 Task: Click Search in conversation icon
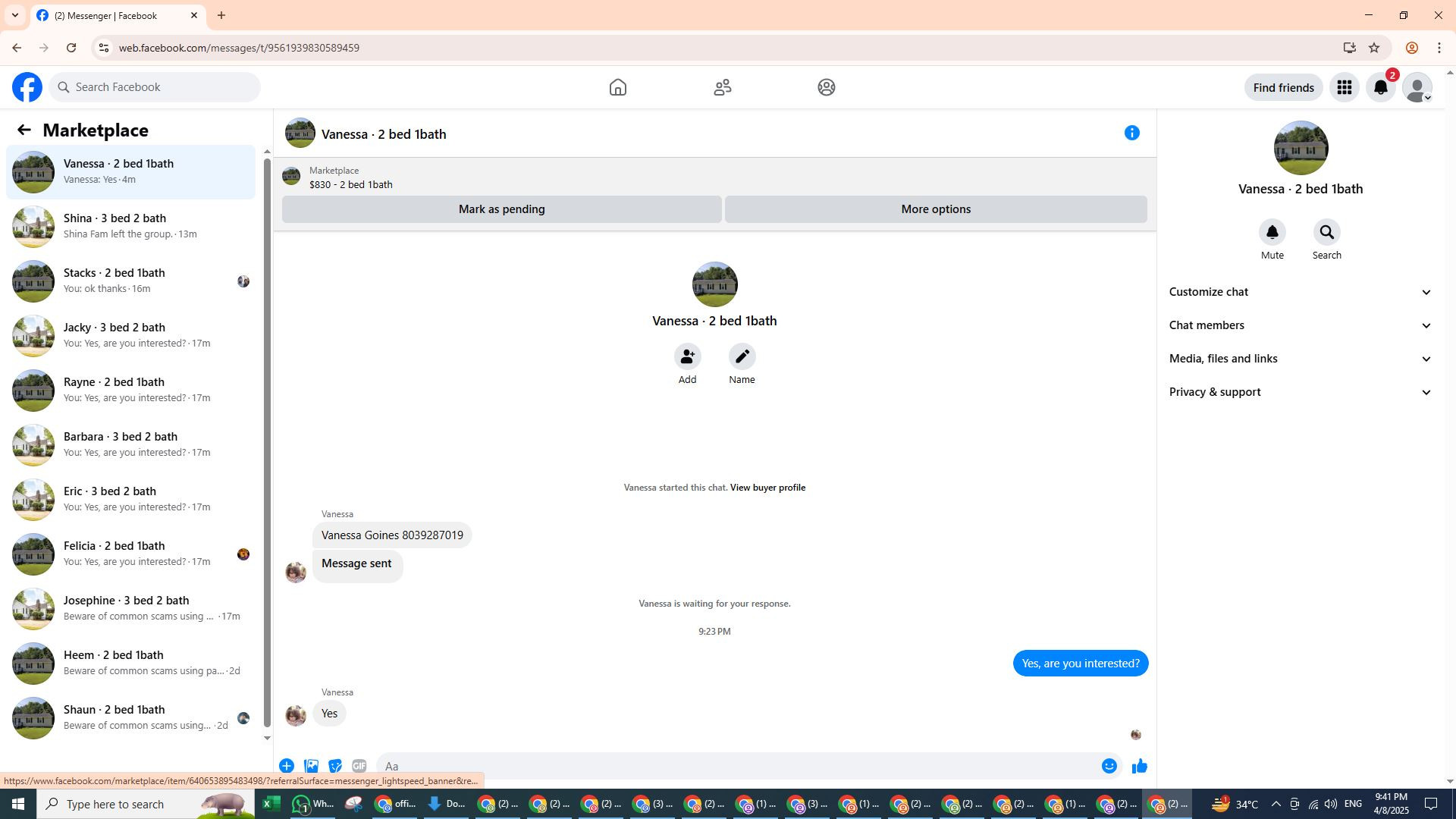pos(1326,233)
